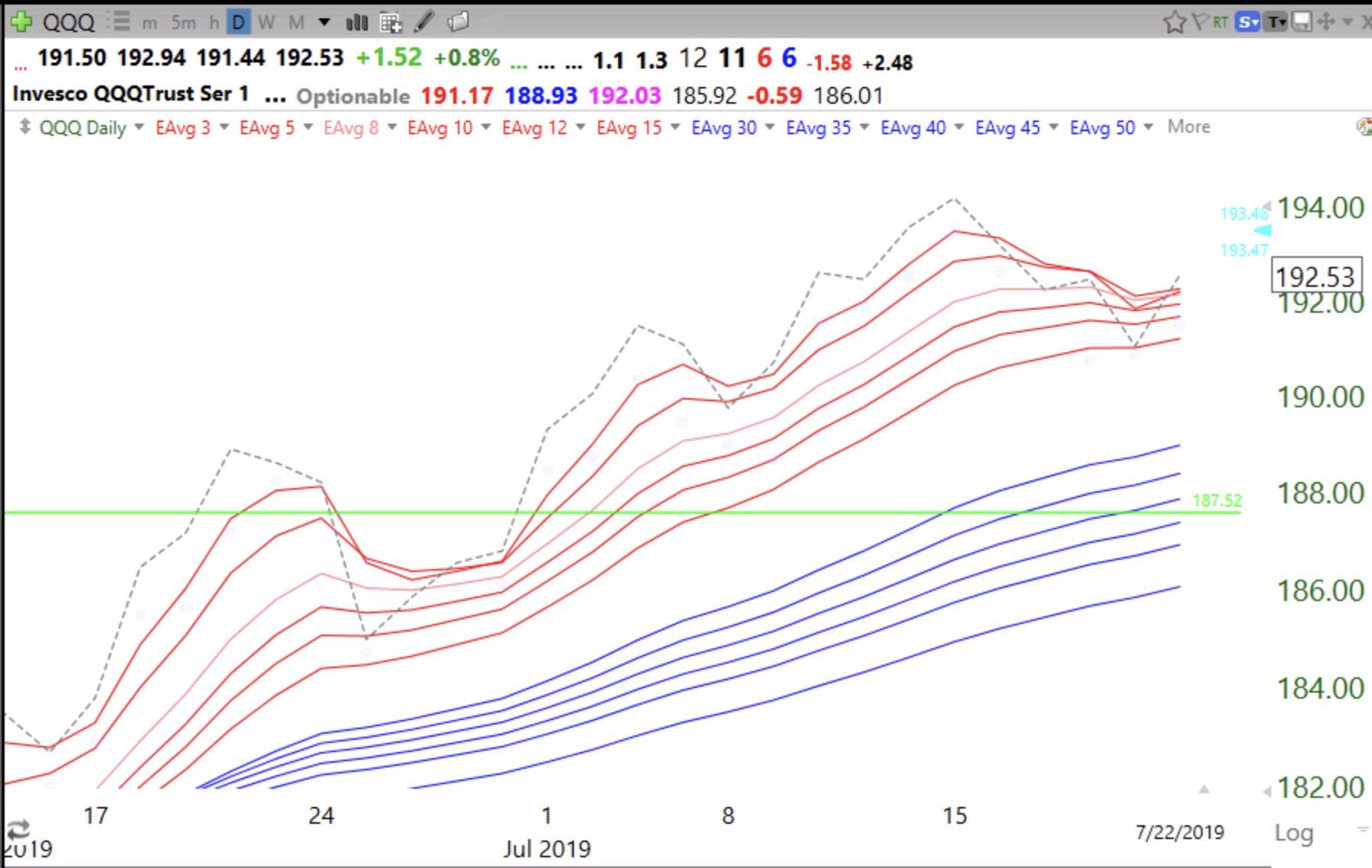Open the chart type bars icon
This screenshot has width=1372, height=868.
click(x=357, y=23)
